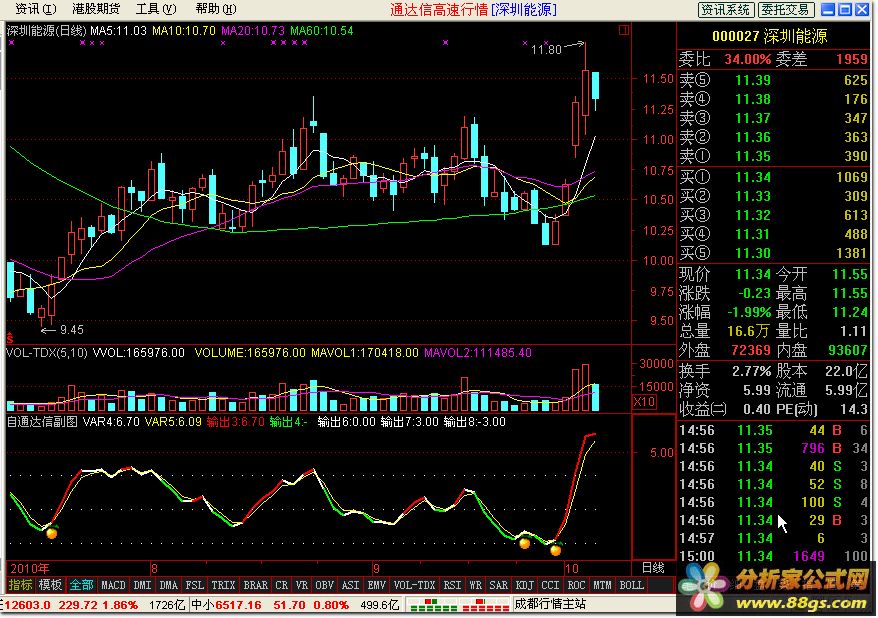Viewport: 878px width, 618px height.
Task: Click the 深圳能源(日线) chart title
Action: pyautogui.click(x=46, y=30)
